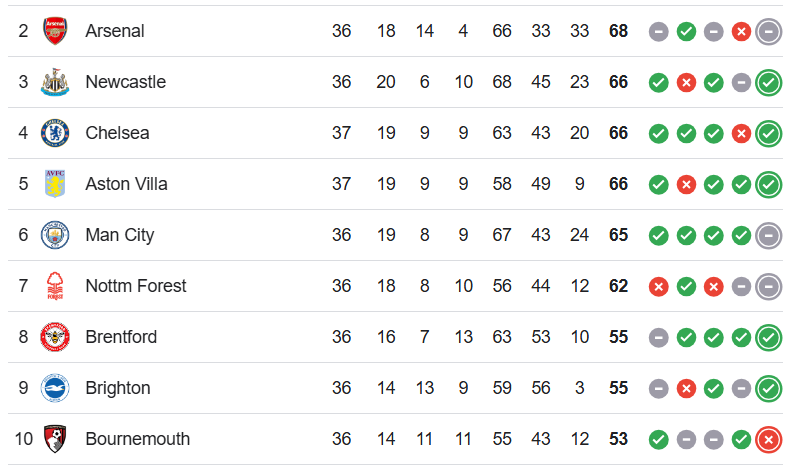Click Chelsea's red loss form icon
This screenshot has width=796, height=469.
coord(741,134)
